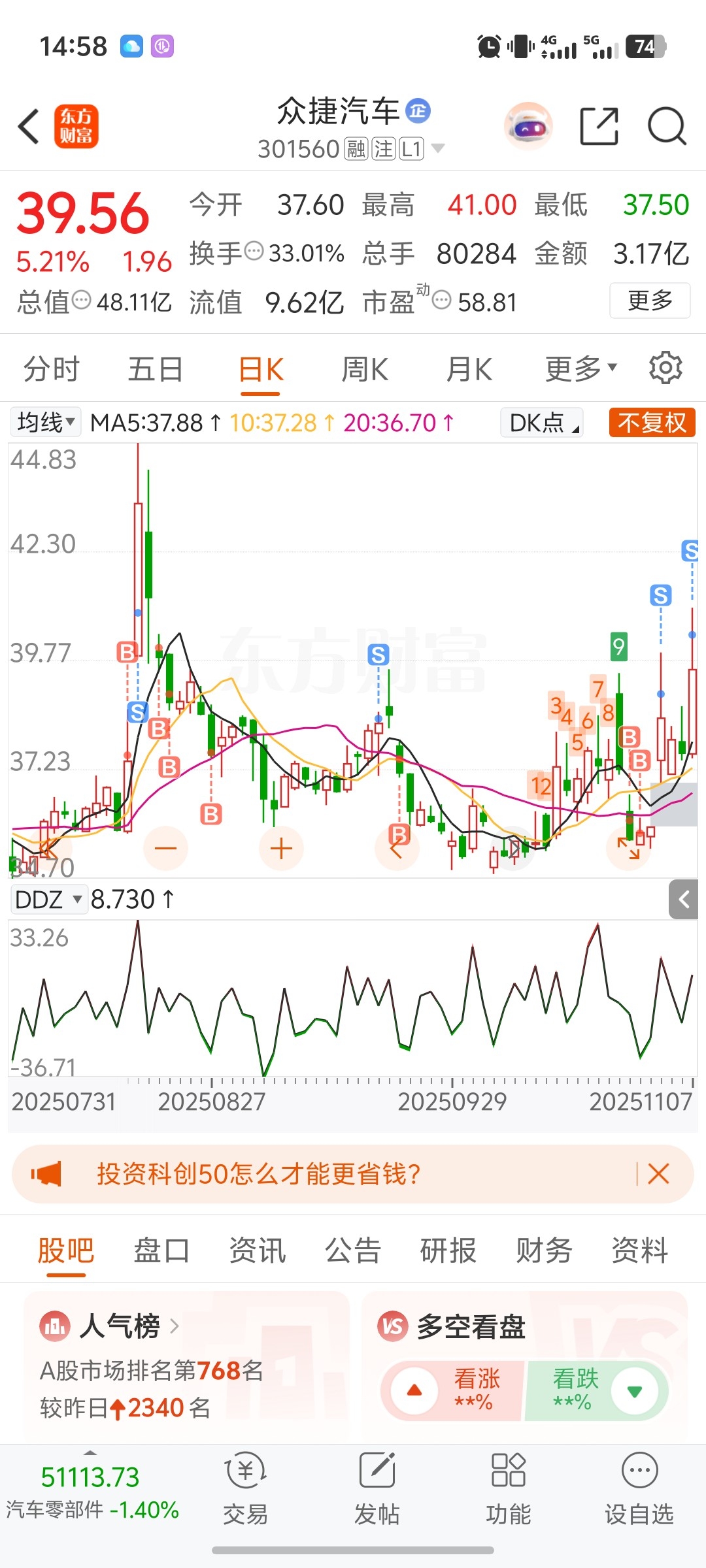
Task: Expand stock code dropdown triangle
Action: click(x=438, y=148)
